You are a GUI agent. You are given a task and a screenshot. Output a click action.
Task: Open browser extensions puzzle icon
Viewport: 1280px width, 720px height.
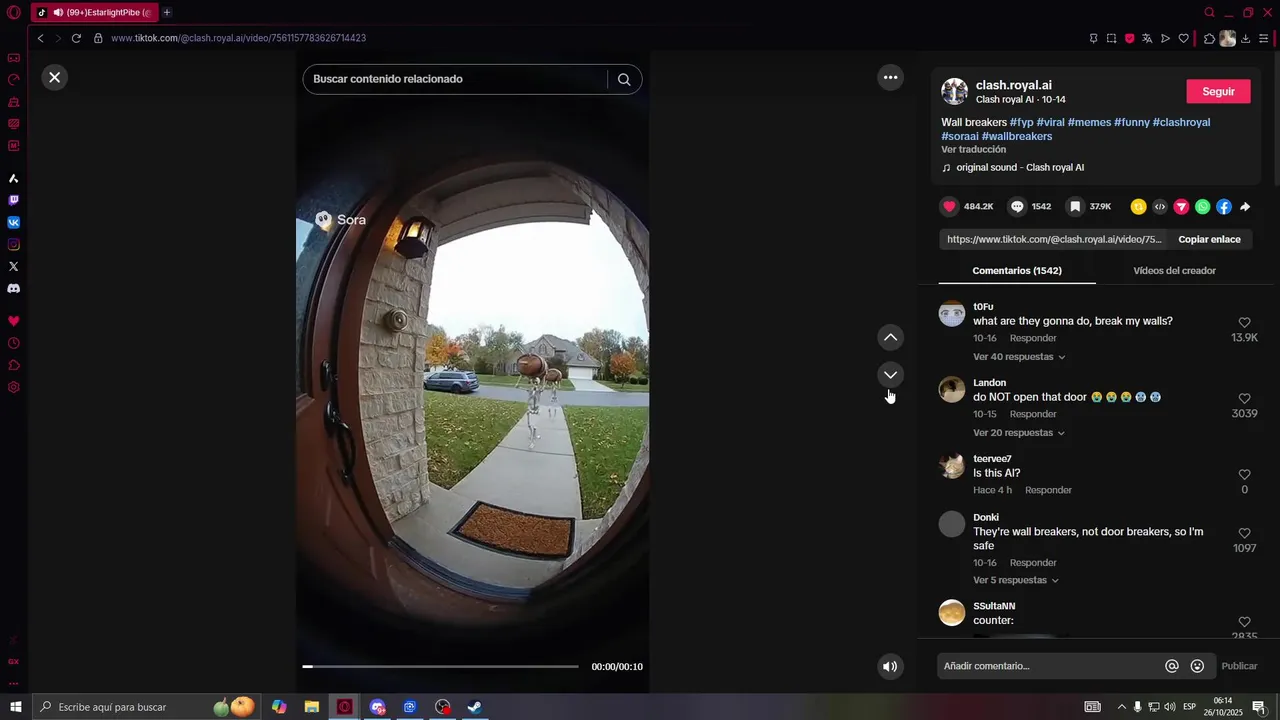tap(1209, 38)
